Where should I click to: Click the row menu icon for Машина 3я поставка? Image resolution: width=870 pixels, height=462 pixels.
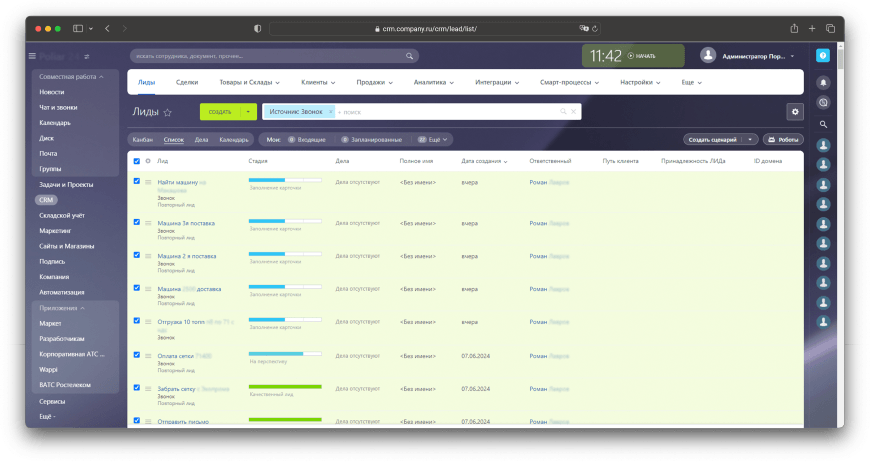point(148,222)
